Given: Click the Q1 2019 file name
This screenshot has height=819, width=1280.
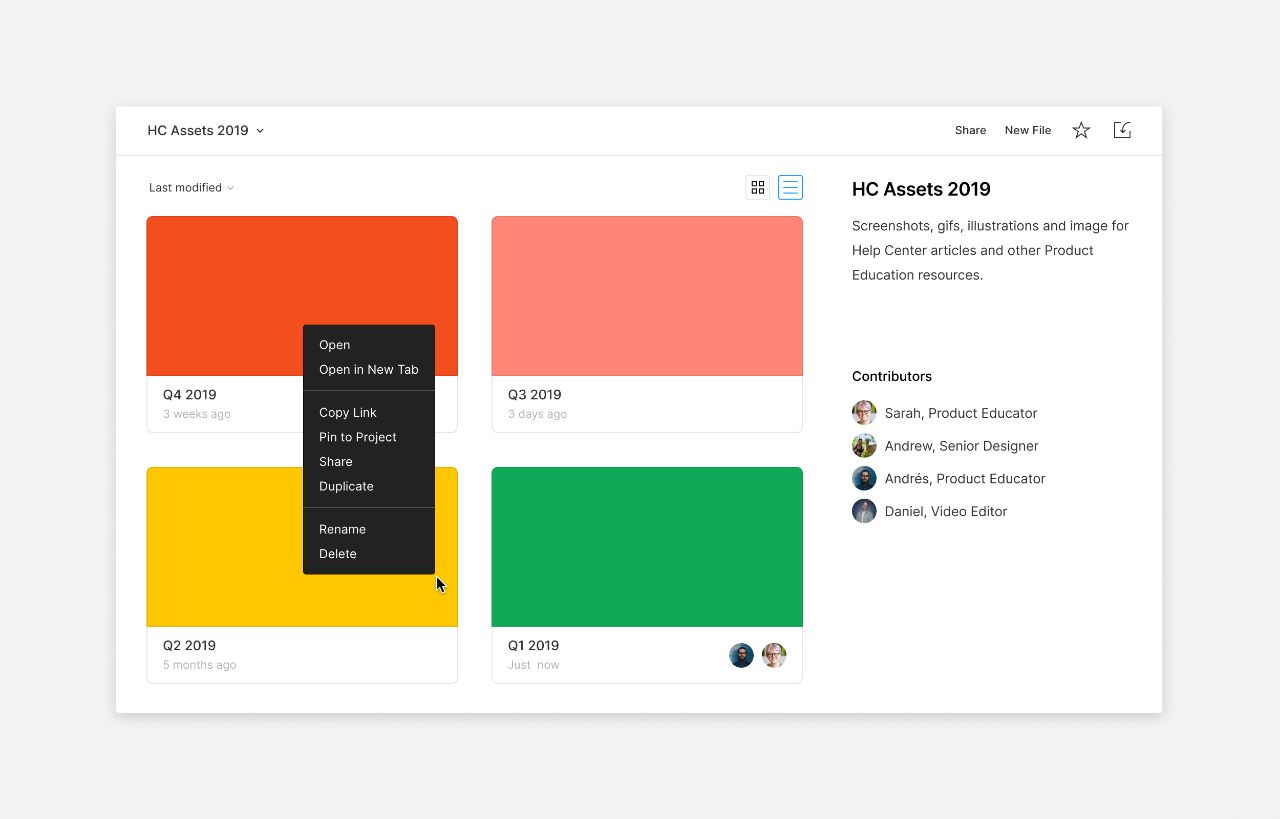Looking at the screenshot, I should click(x=534, y=646).
